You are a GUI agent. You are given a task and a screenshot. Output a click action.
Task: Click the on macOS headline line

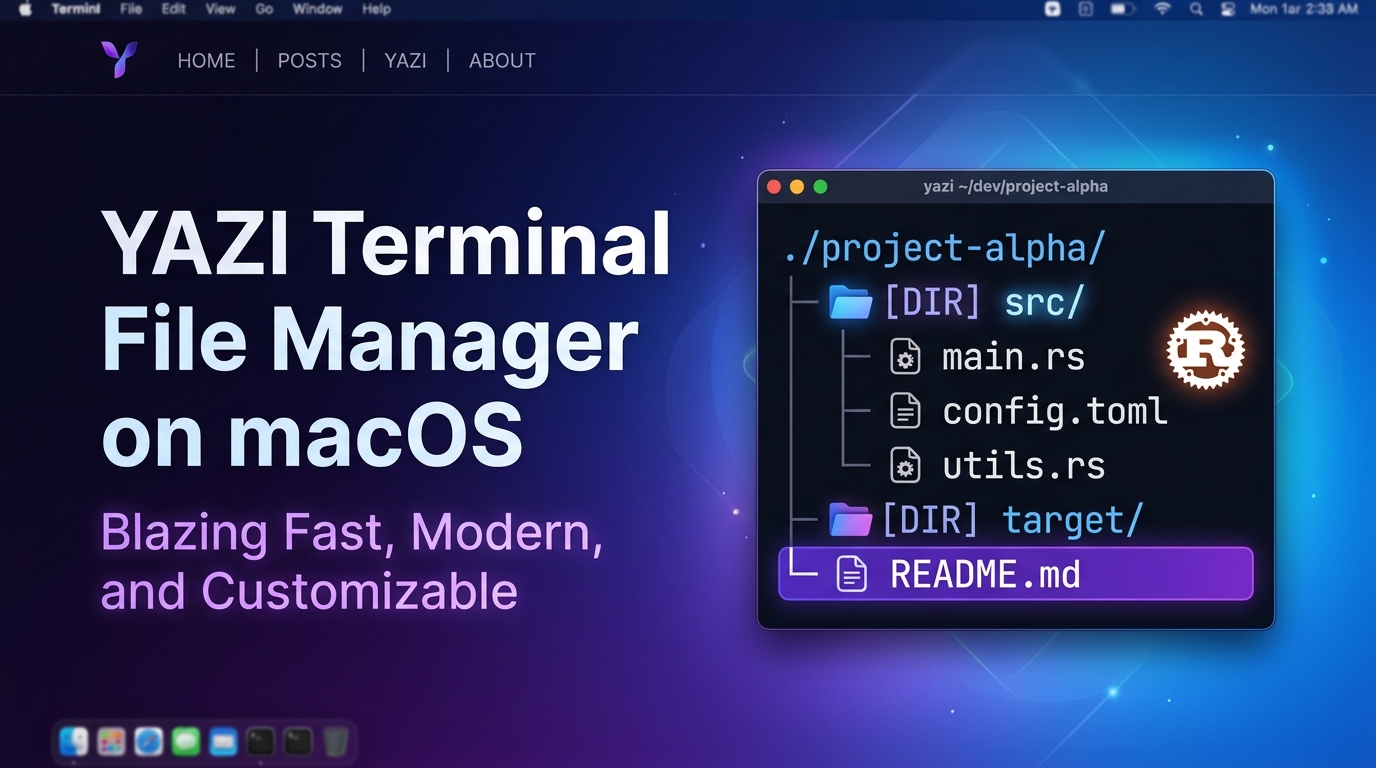[x=312, y=437]
